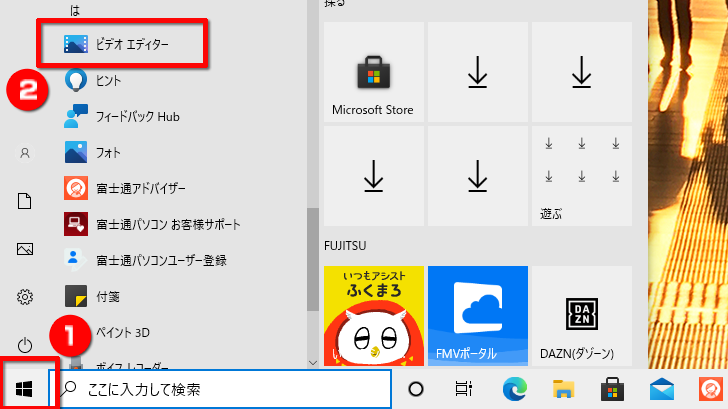
Task: Open the FMVポータル tile
Action: point(478,316)
